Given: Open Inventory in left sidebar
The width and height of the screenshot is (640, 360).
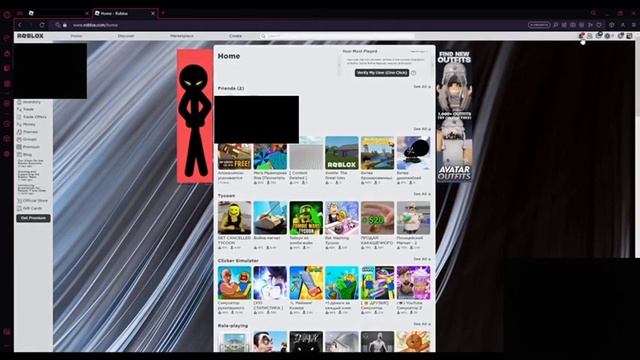Looking at the screenshot, I should coord(32,102).
